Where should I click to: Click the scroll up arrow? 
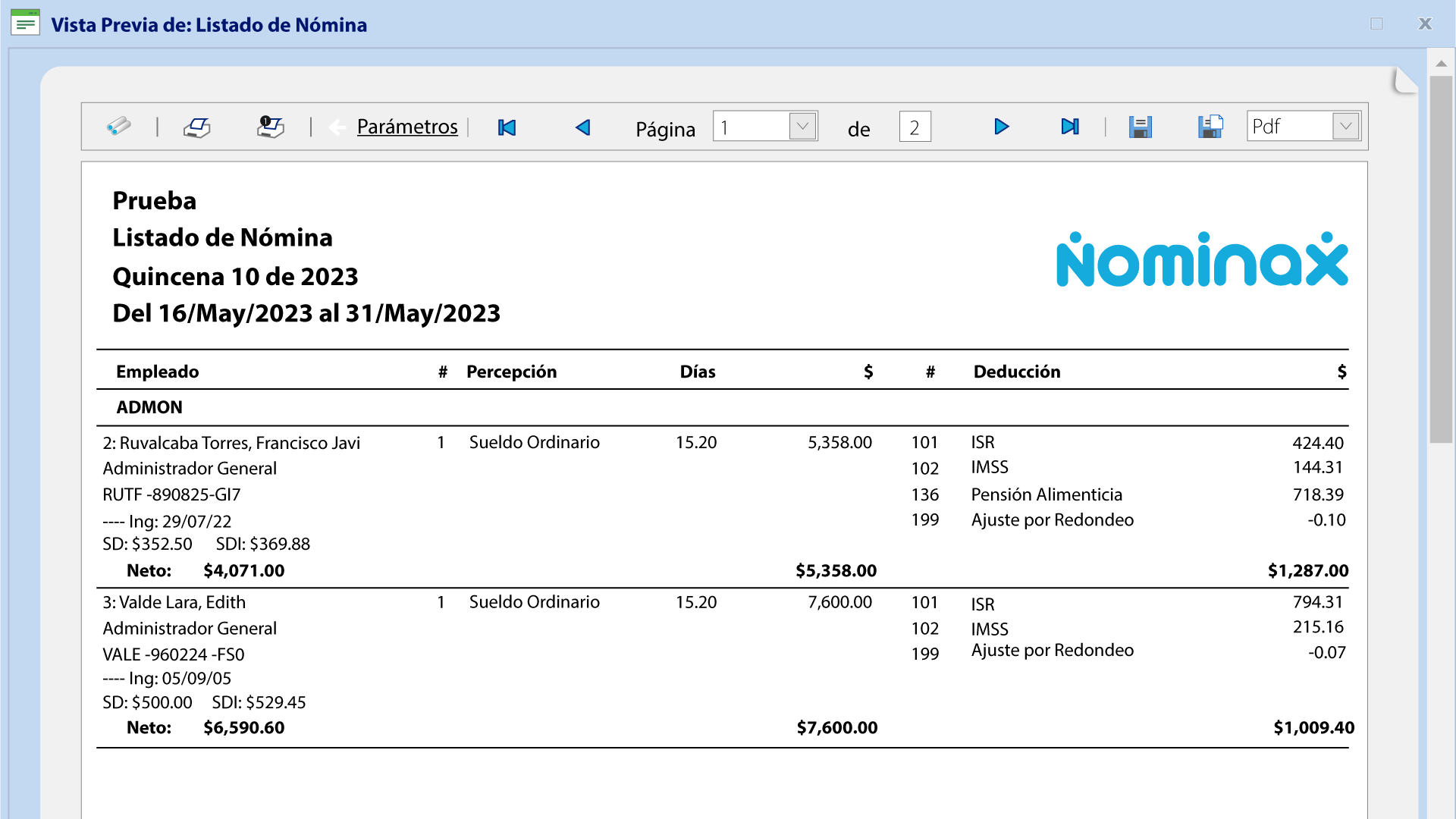coord(1441,64)
